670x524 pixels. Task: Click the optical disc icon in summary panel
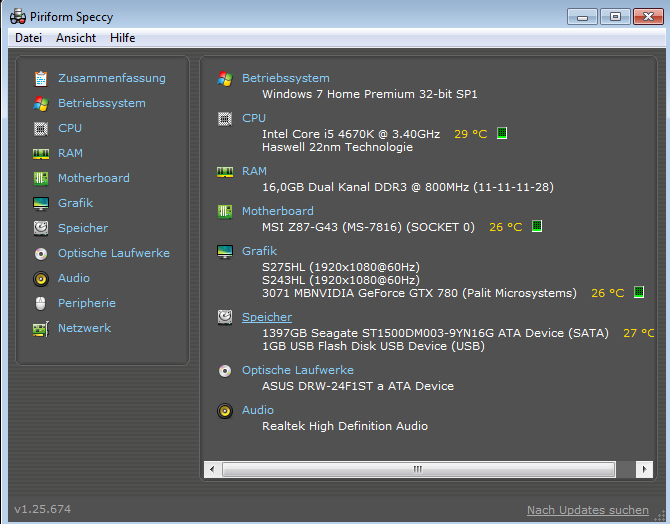(225, 371)
